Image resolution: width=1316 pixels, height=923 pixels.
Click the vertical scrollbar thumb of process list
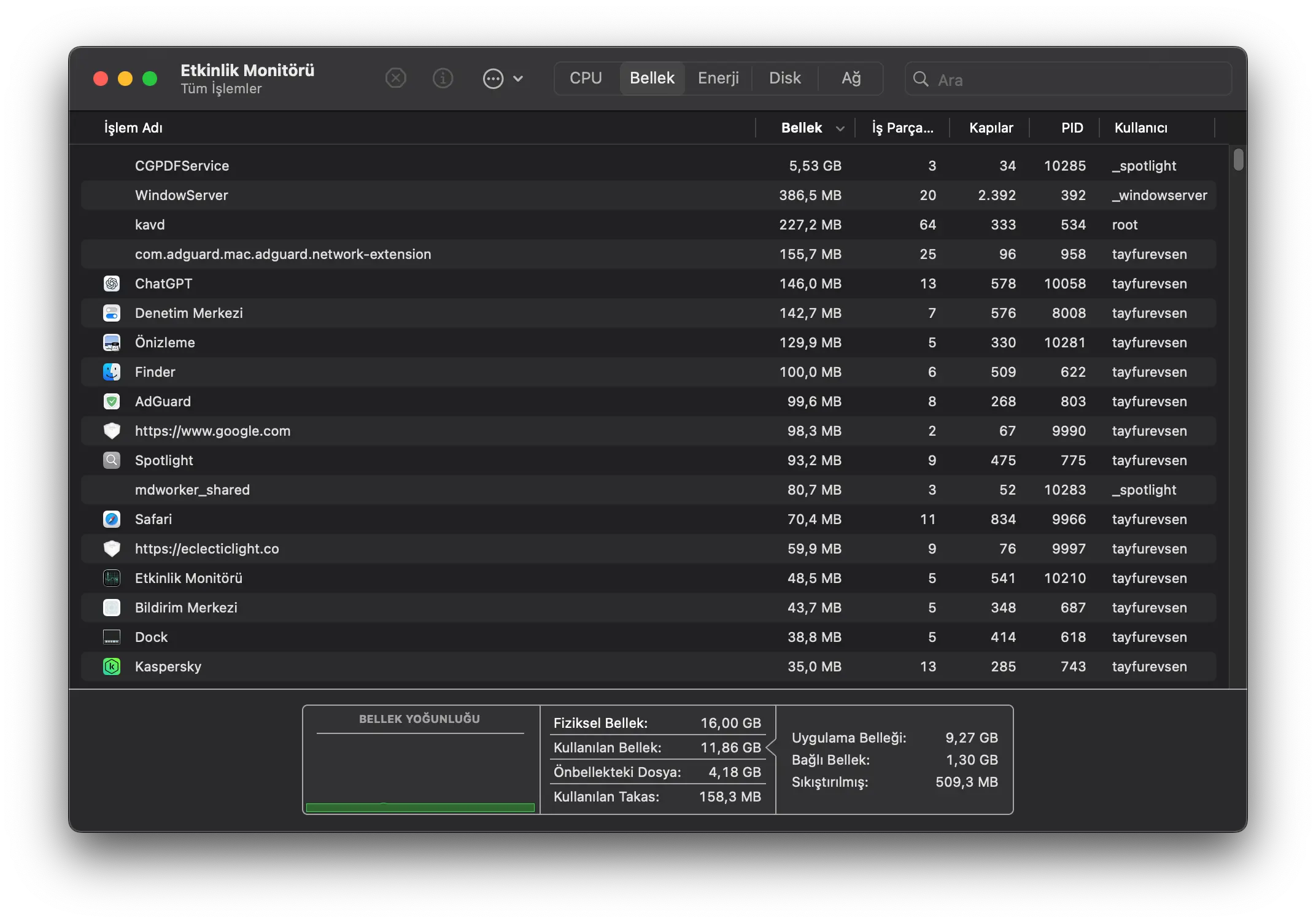click(1238, 160)
